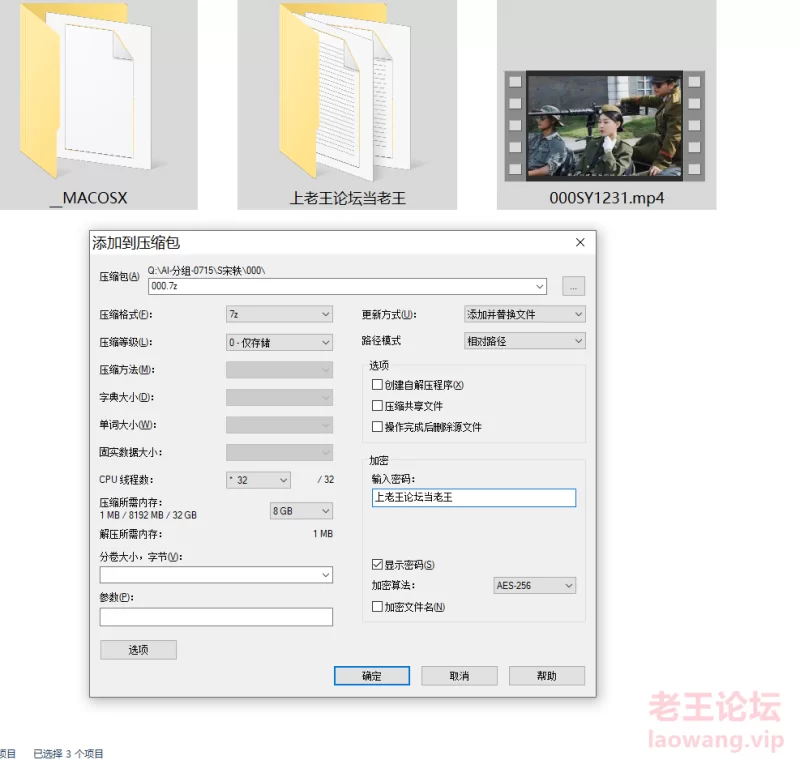Click the 参数 parameters input field
800x760 pixels.
[x=216, y=617]
